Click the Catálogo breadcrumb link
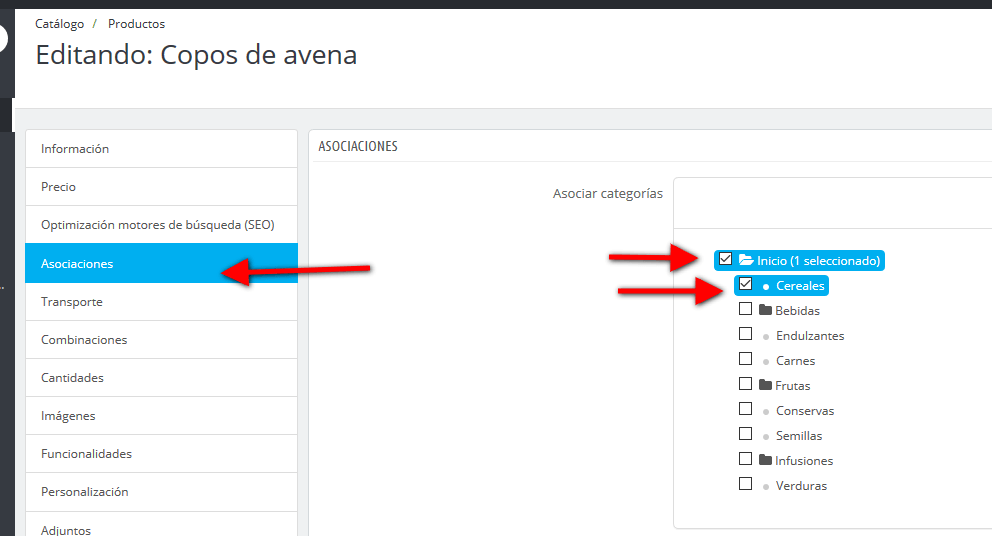Image resolution: width=992 pixels, height=536 pixels. 59,24
